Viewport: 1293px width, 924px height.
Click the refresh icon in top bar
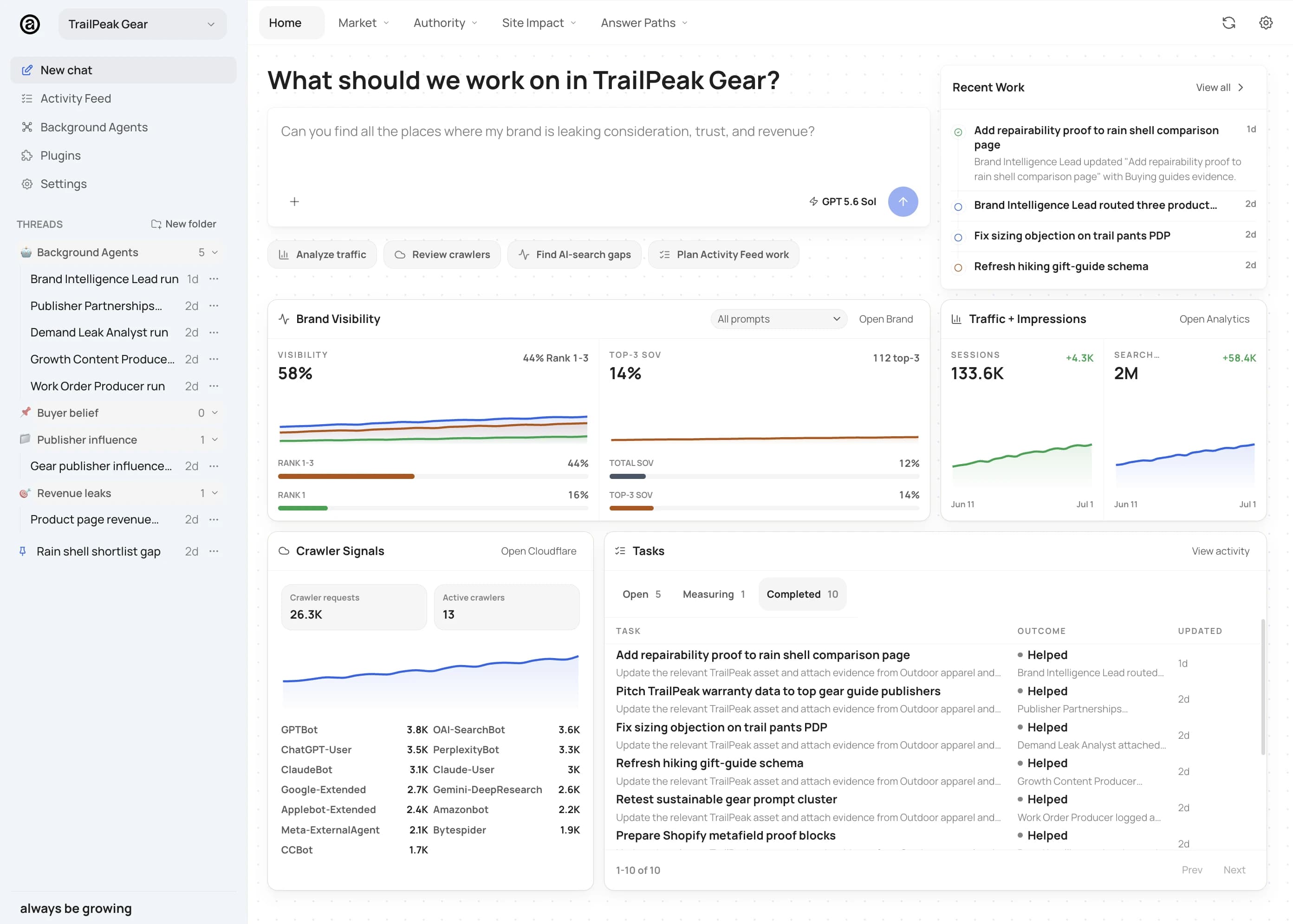point(1228,23)
